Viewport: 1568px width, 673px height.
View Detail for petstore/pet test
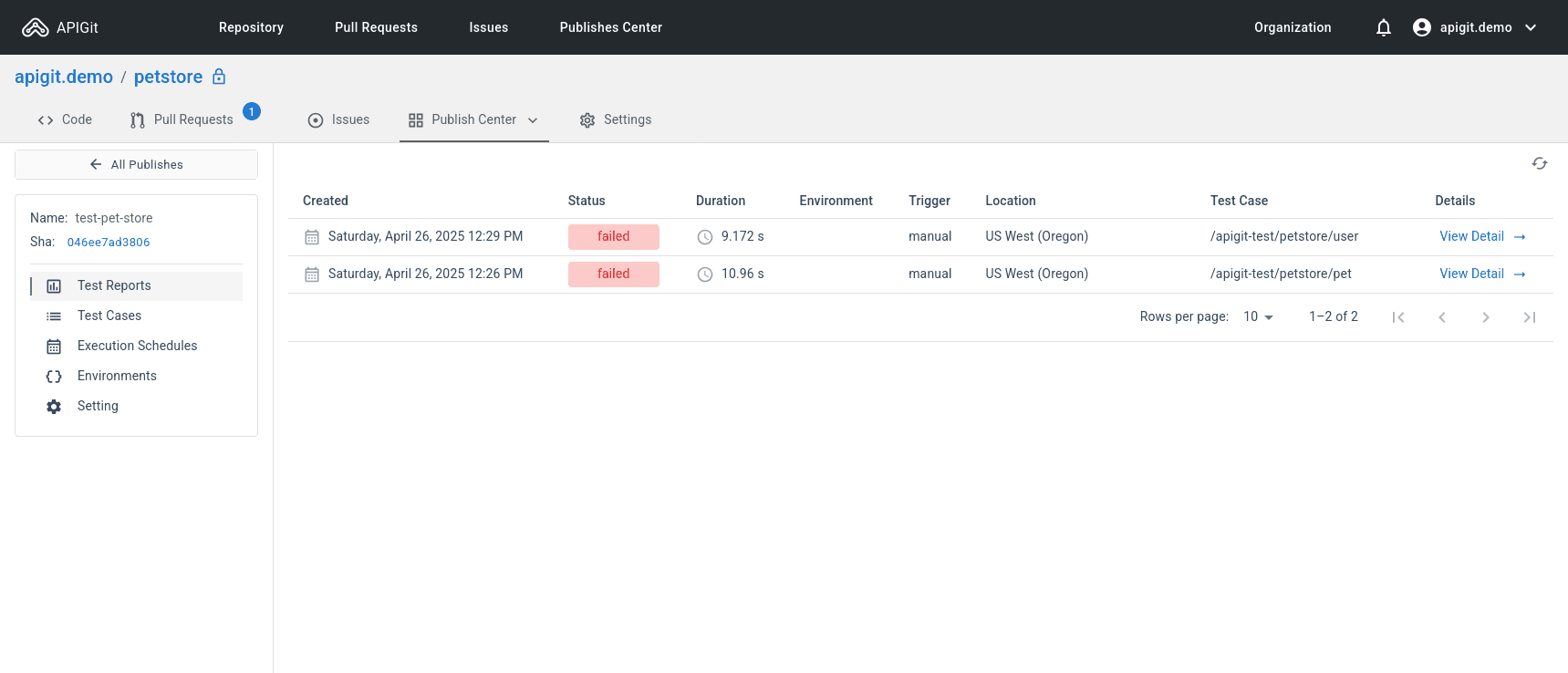coord(1482,274)
